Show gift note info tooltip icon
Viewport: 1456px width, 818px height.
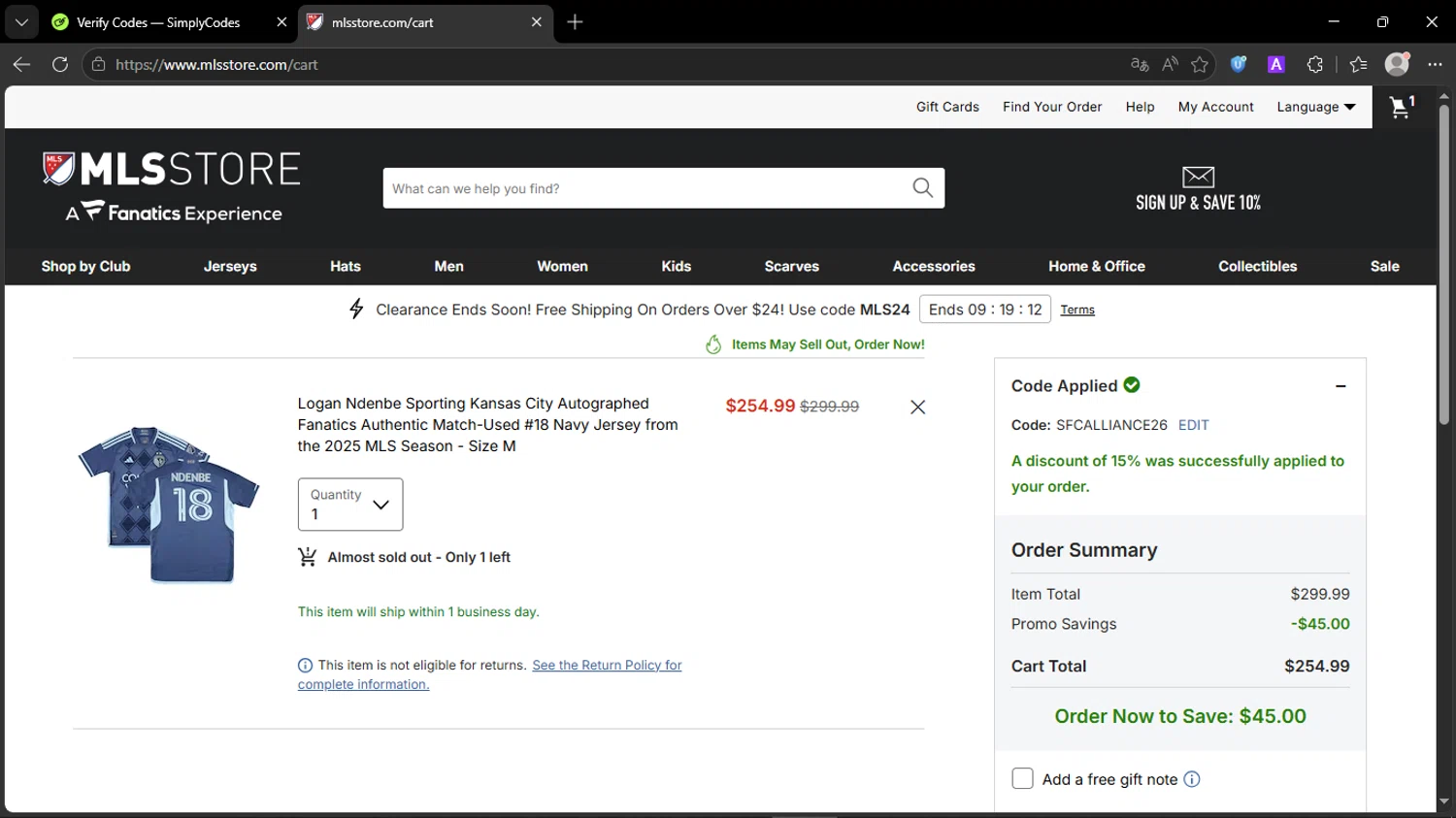pos(1192,779)
